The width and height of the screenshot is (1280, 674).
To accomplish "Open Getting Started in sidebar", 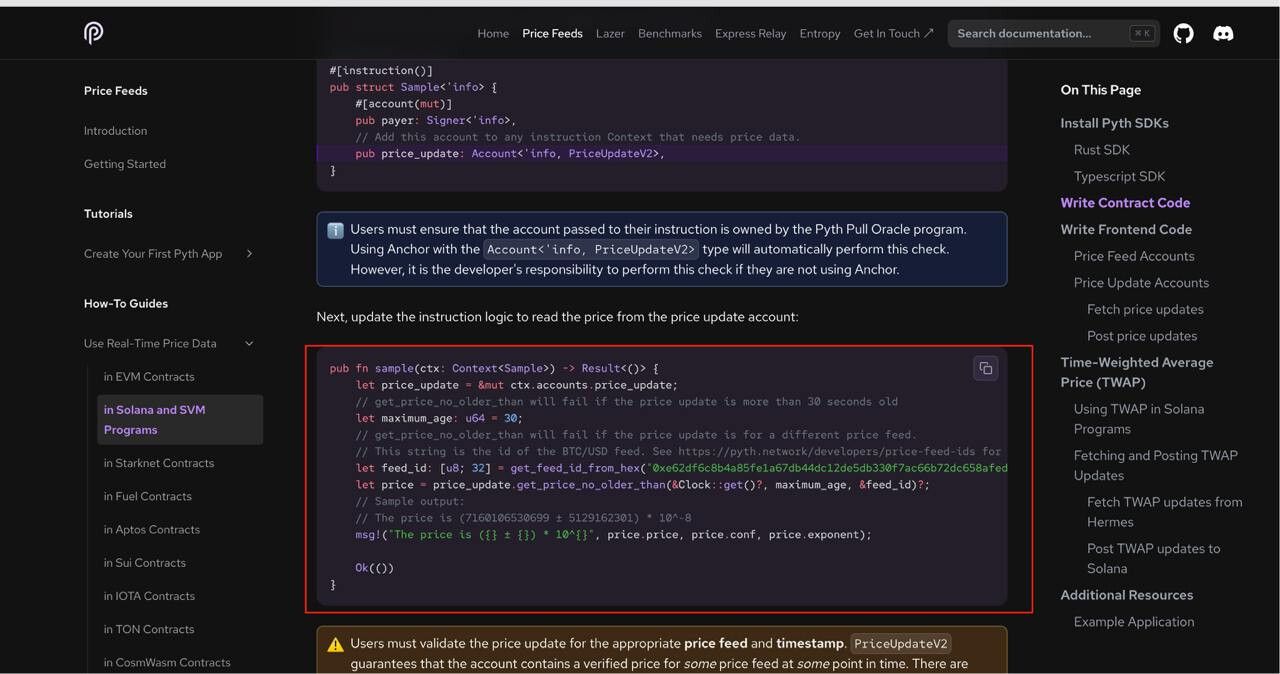I will click(125, 164).
